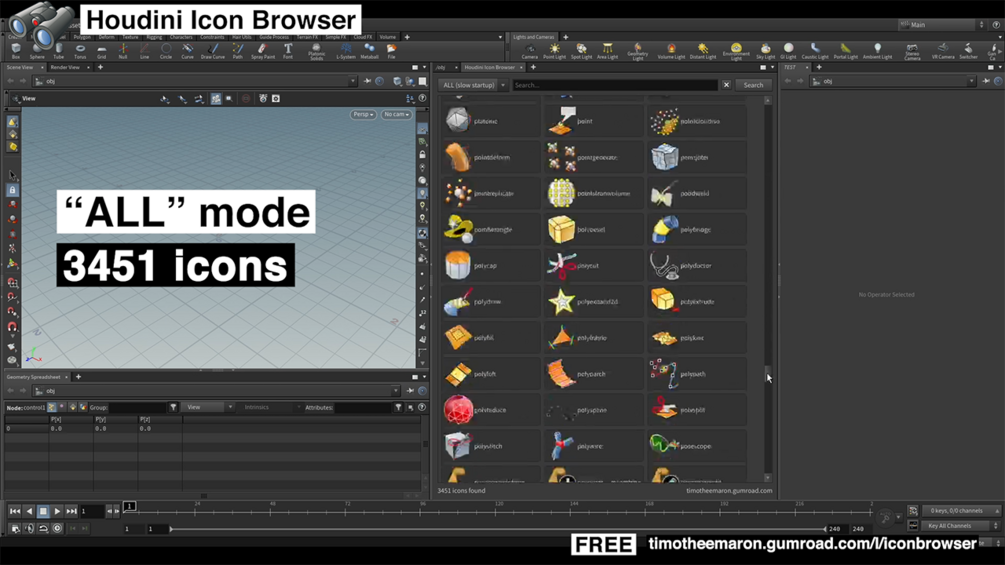Click the Stop playback button
This screenshot has width=1005, height=565.
(x=43, y=511)
